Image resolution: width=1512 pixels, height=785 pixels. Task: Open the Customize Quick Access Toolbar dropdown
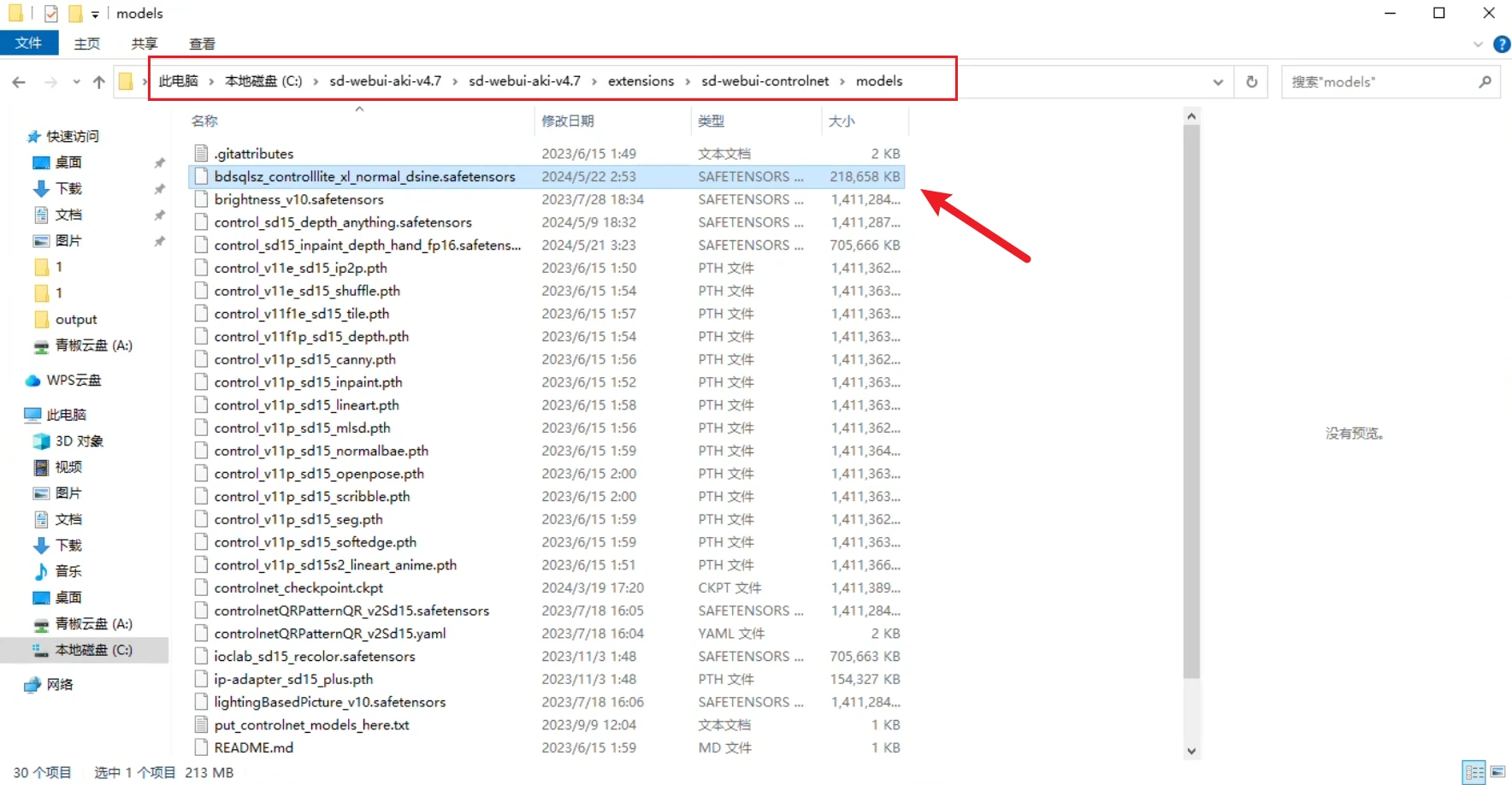[x=95, y=15]
